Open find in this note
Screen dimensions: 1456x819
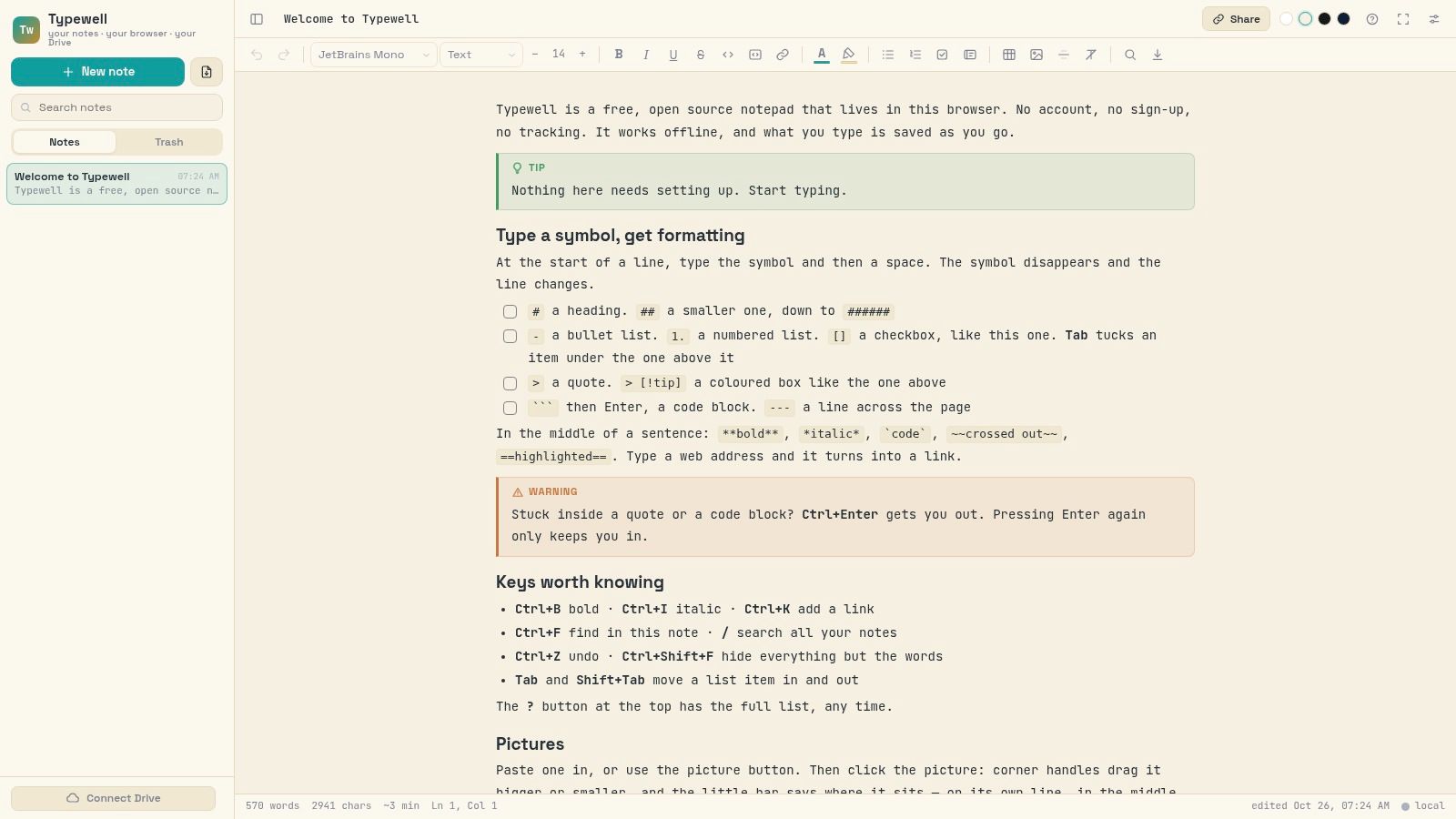(1130, 55)
